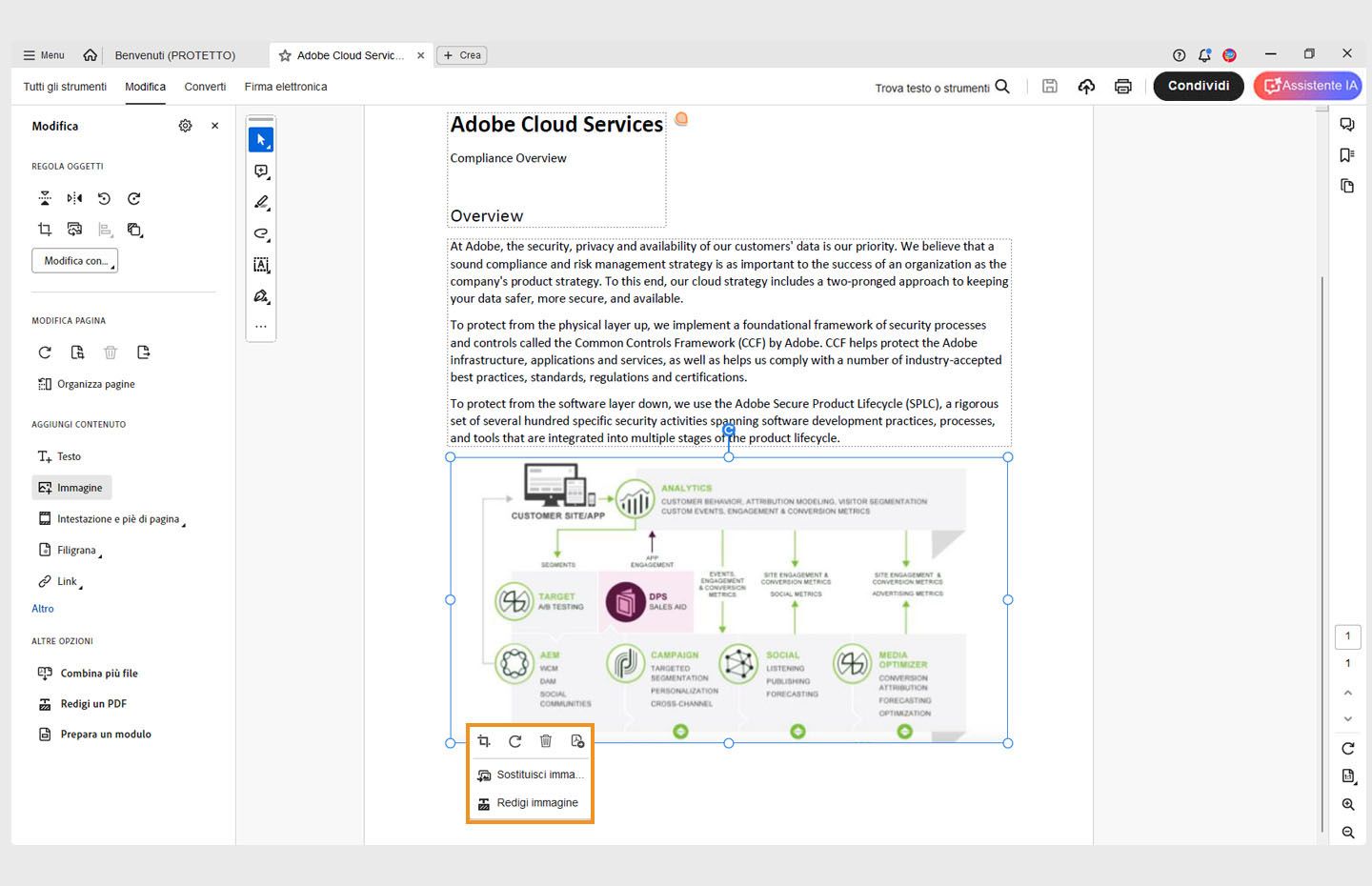Open the commenting tool in the vertical toolbar

tap(261, 171)
